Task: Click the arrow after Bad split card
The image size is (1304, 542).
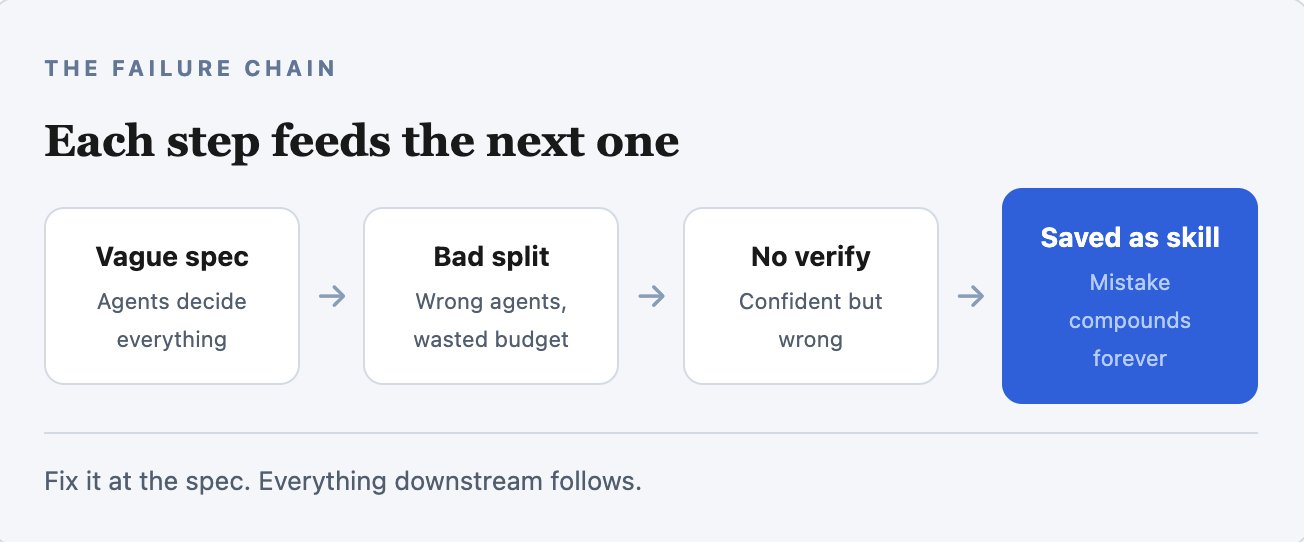Action: [x=651, y=296]
